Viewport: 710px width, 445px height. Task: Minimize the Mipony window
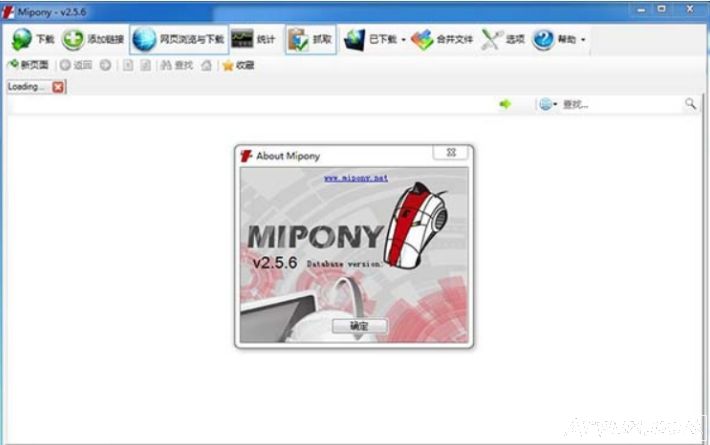point(641,10)
